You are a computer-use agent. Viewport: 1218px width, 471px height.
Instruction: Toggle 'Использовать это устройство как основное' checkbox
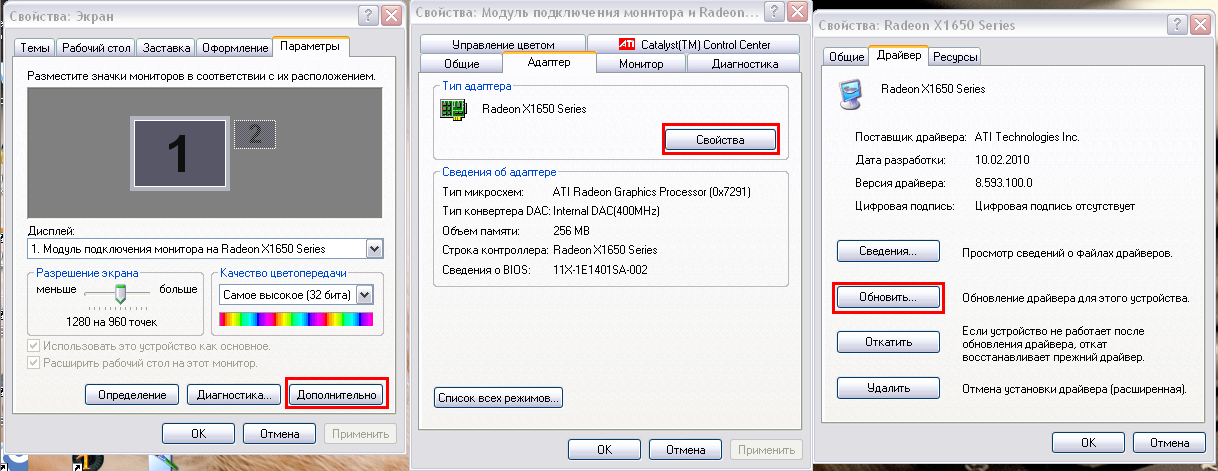(x=34, y=346)
